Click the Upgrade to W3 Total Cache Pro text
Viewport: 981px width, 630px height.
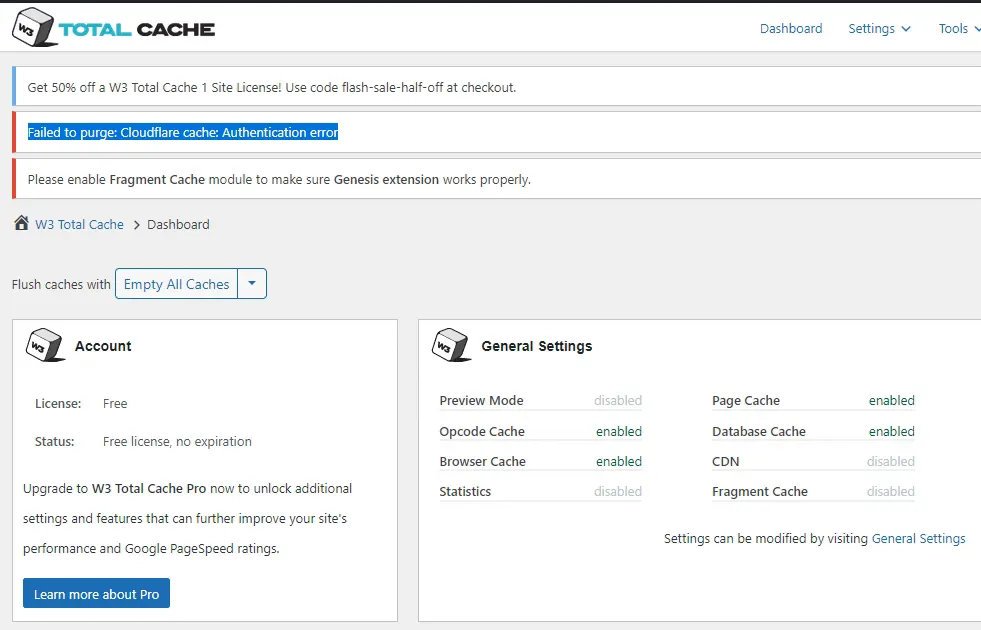point(188,519)
